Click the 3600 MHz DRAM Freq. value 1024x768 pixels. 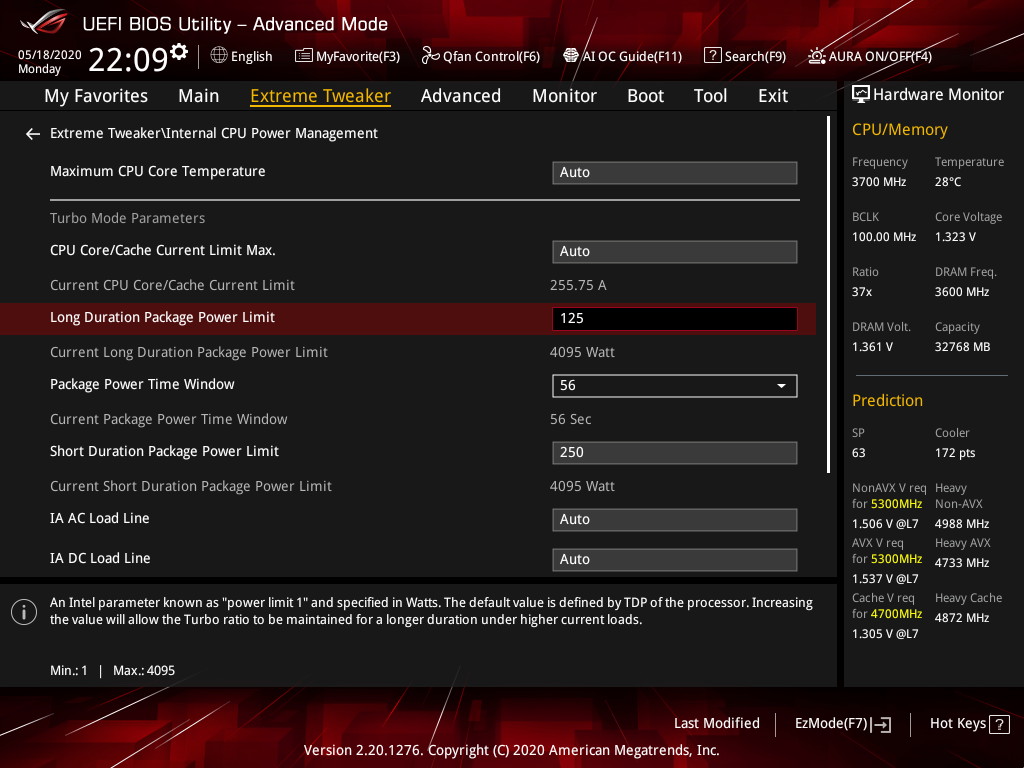pos(962,292)
